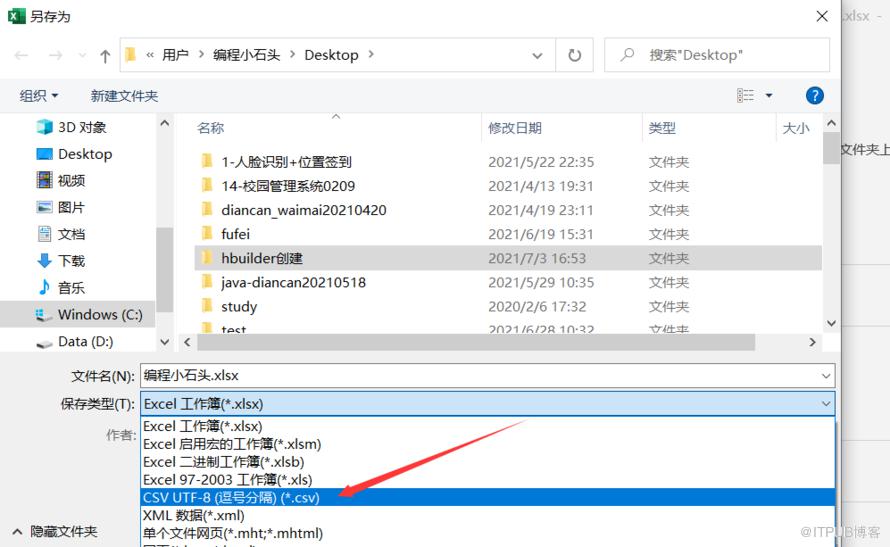890x547 pixels.
Task: Sort files by 类型 column
Action: [662, 128]
